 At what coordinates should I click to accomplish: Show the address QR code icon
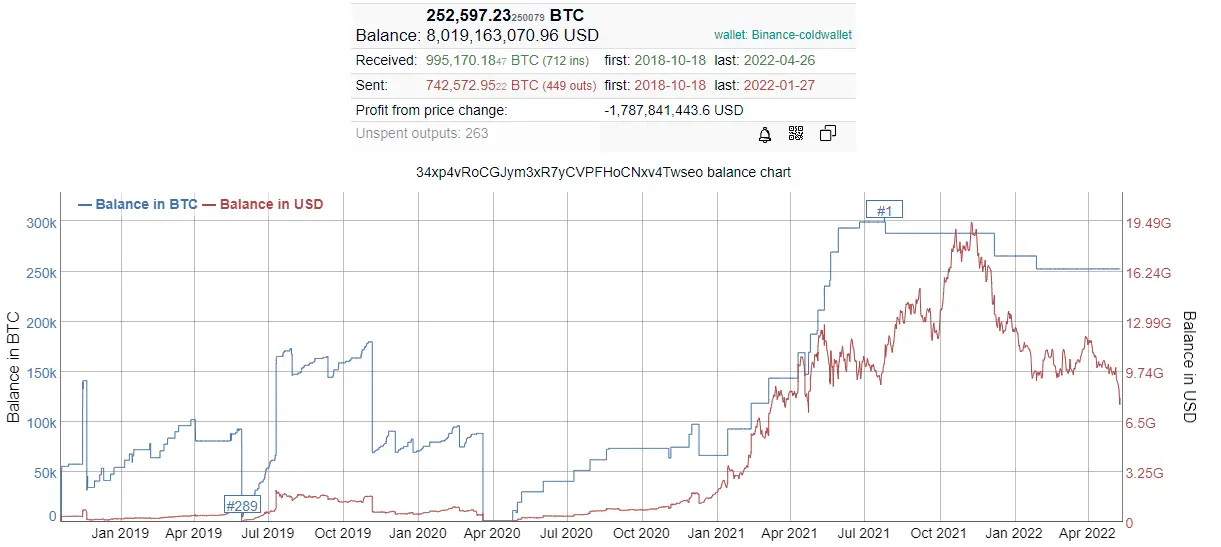[x=796, y=134]
